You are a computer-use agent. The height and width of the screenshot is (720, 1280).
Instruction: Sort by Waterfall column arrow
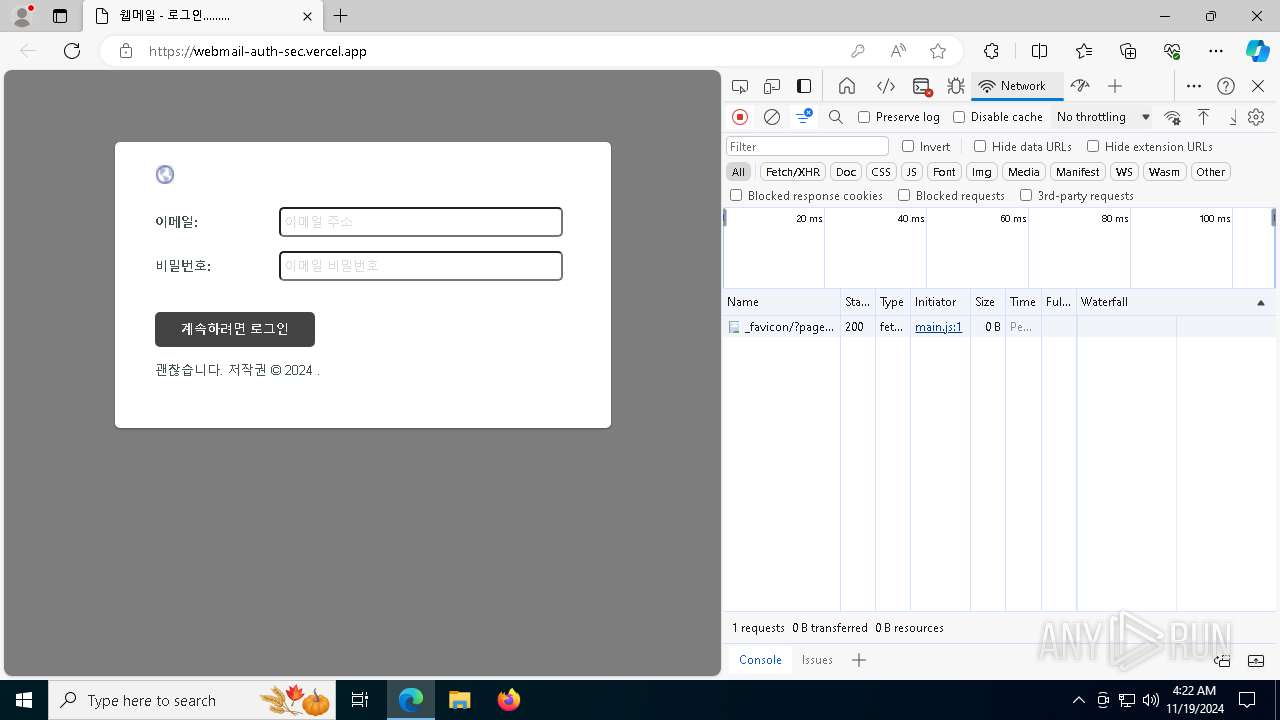pos(1260,302)
